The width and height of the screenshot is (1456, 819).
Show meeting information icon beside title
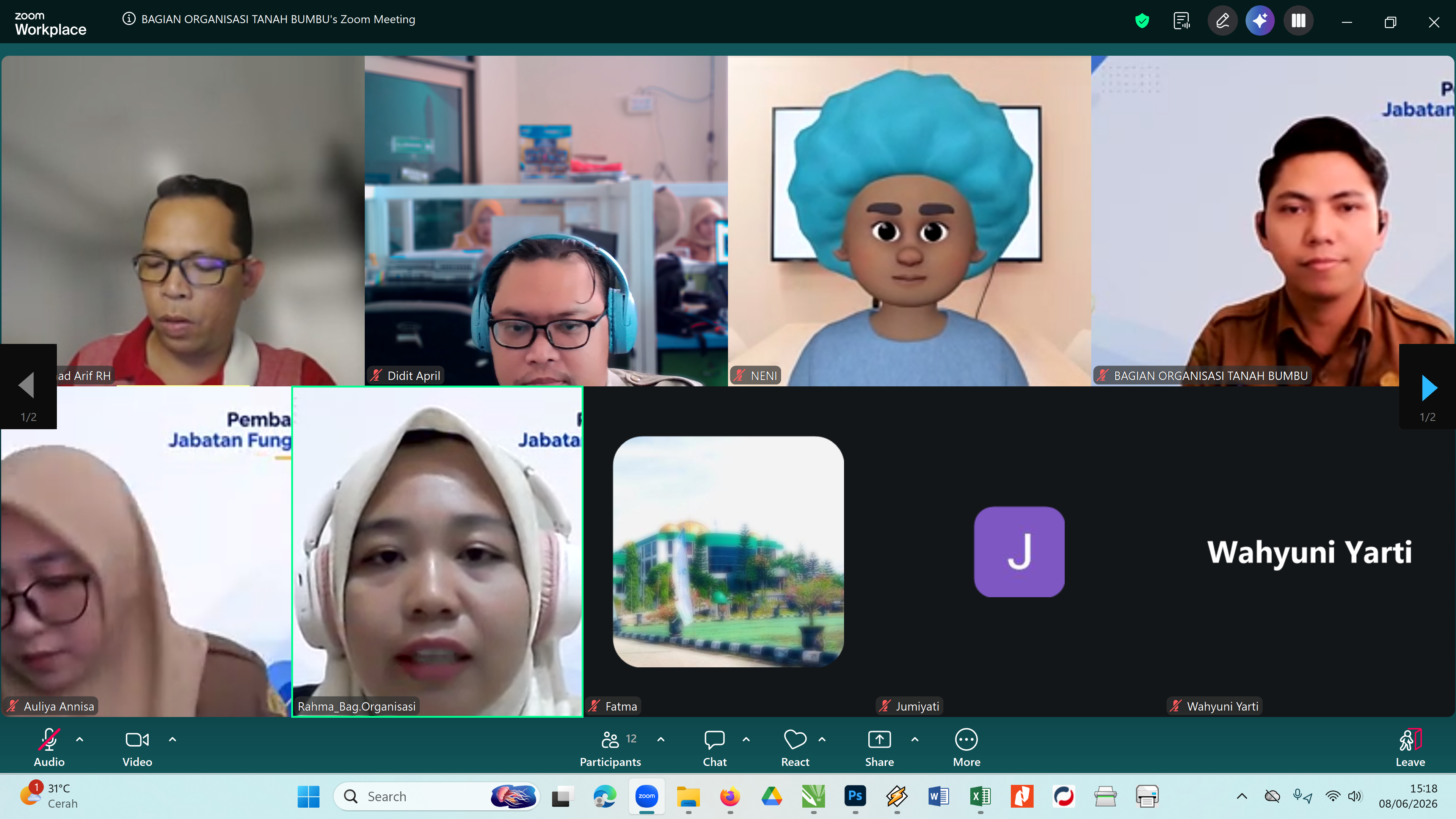pos(129,19)
